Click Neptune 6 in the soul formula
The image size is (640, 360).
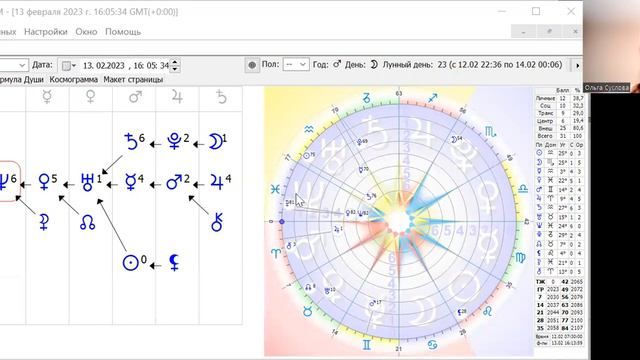pyautogui.click(x=7, y=181)
